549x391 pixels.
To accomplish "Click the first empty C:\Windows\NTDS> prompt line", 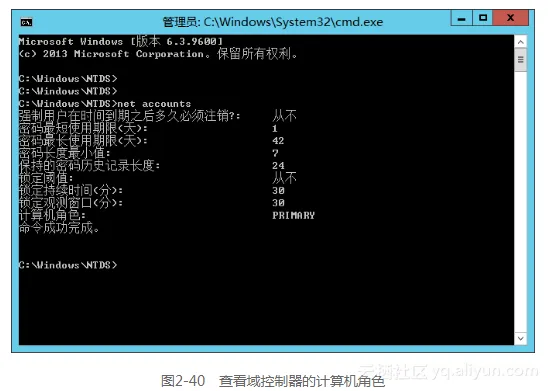I will 68,78.
